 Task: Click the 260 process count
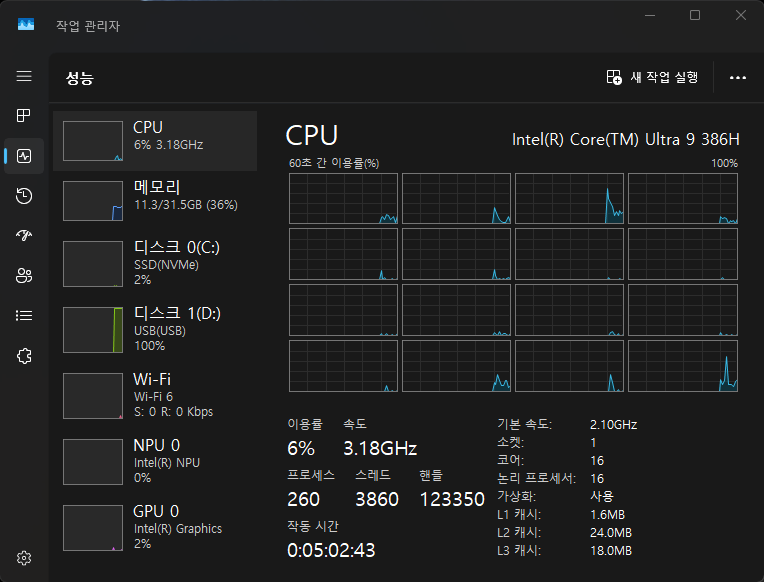coord(303,499)
